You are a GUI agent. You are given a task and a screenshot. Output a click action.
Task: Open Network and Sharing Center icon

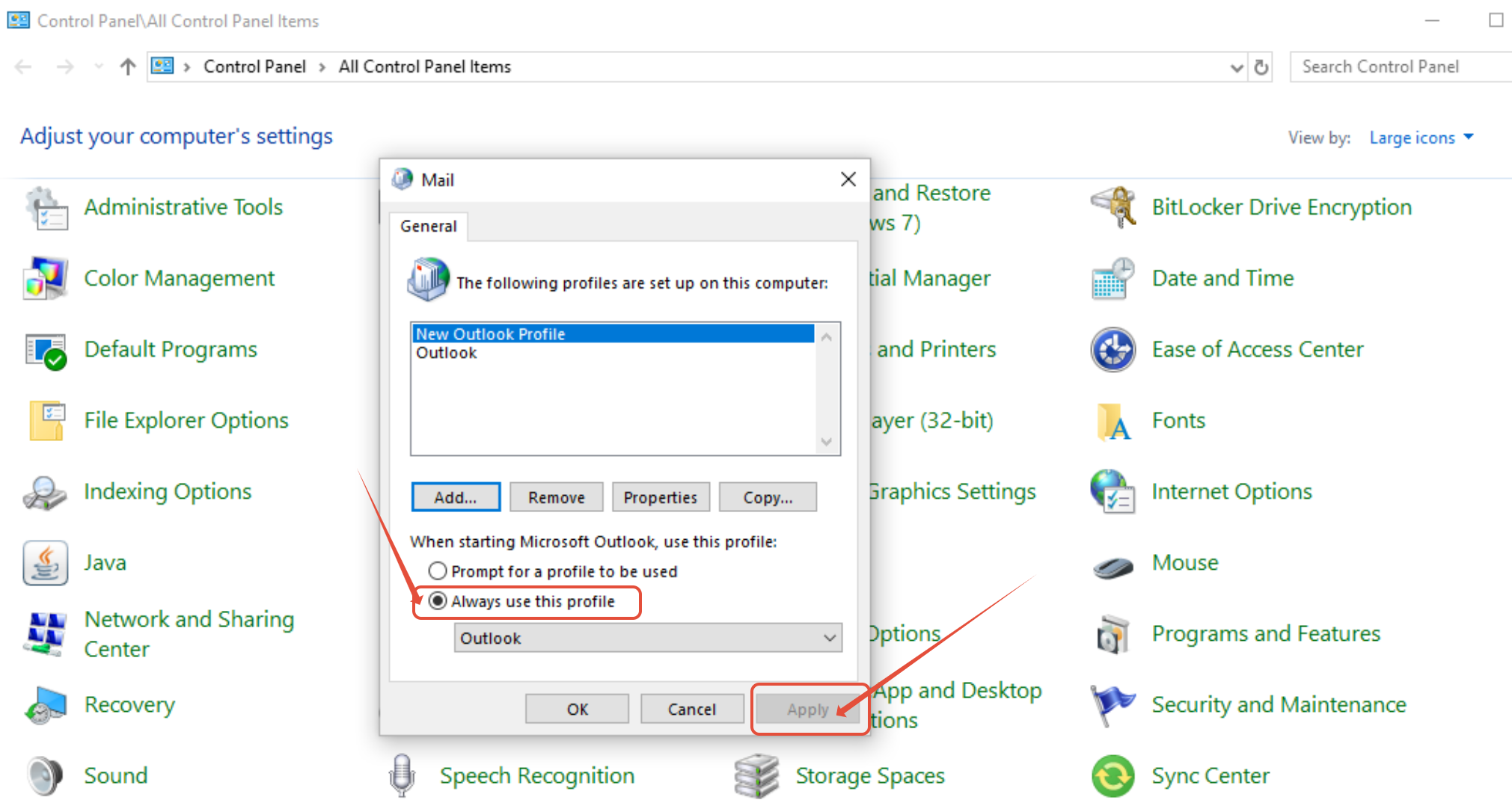tap(46, 633)
